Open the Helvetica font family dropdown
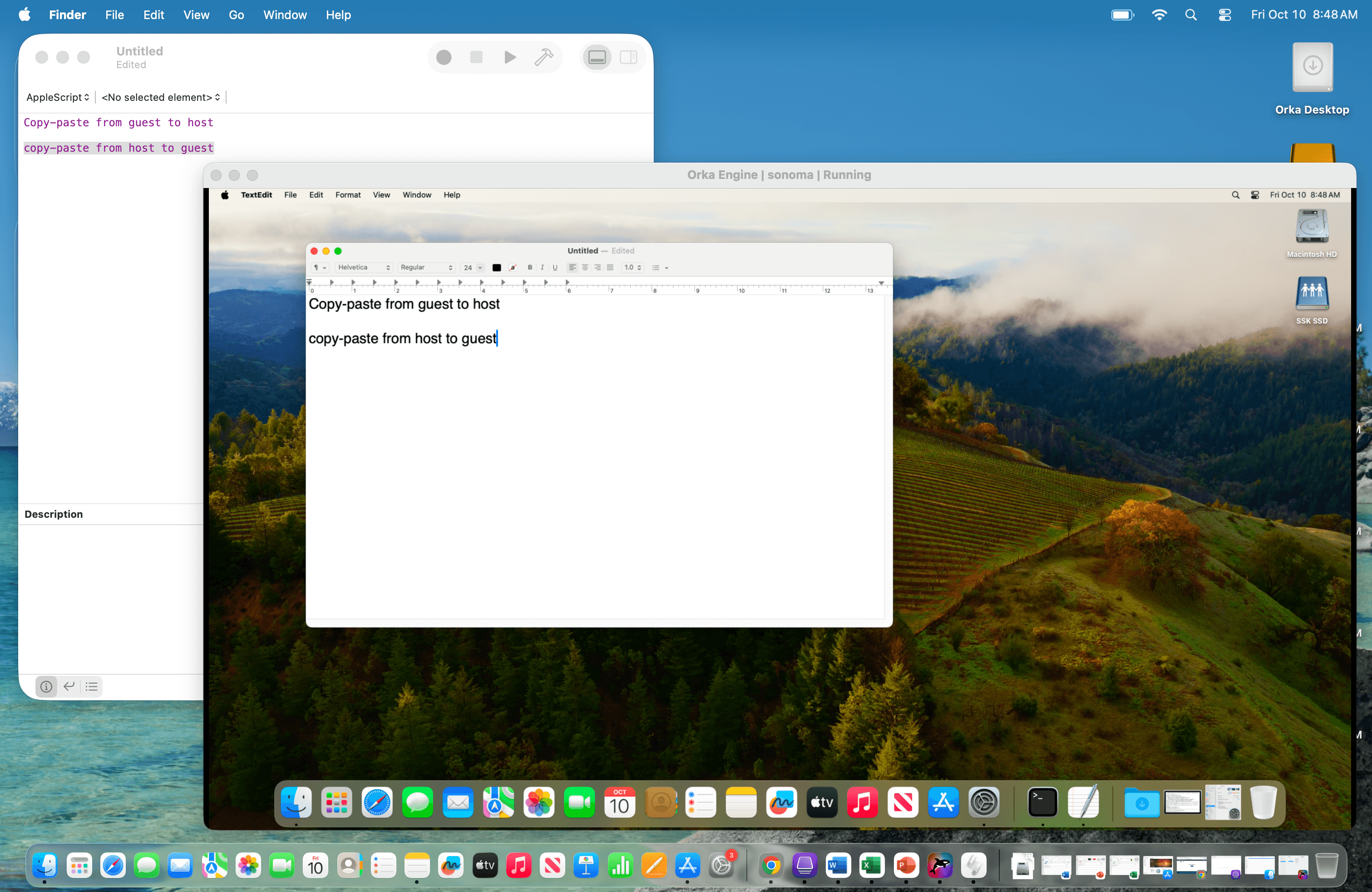Screen dimensions: 1372x892 (364, 268)
